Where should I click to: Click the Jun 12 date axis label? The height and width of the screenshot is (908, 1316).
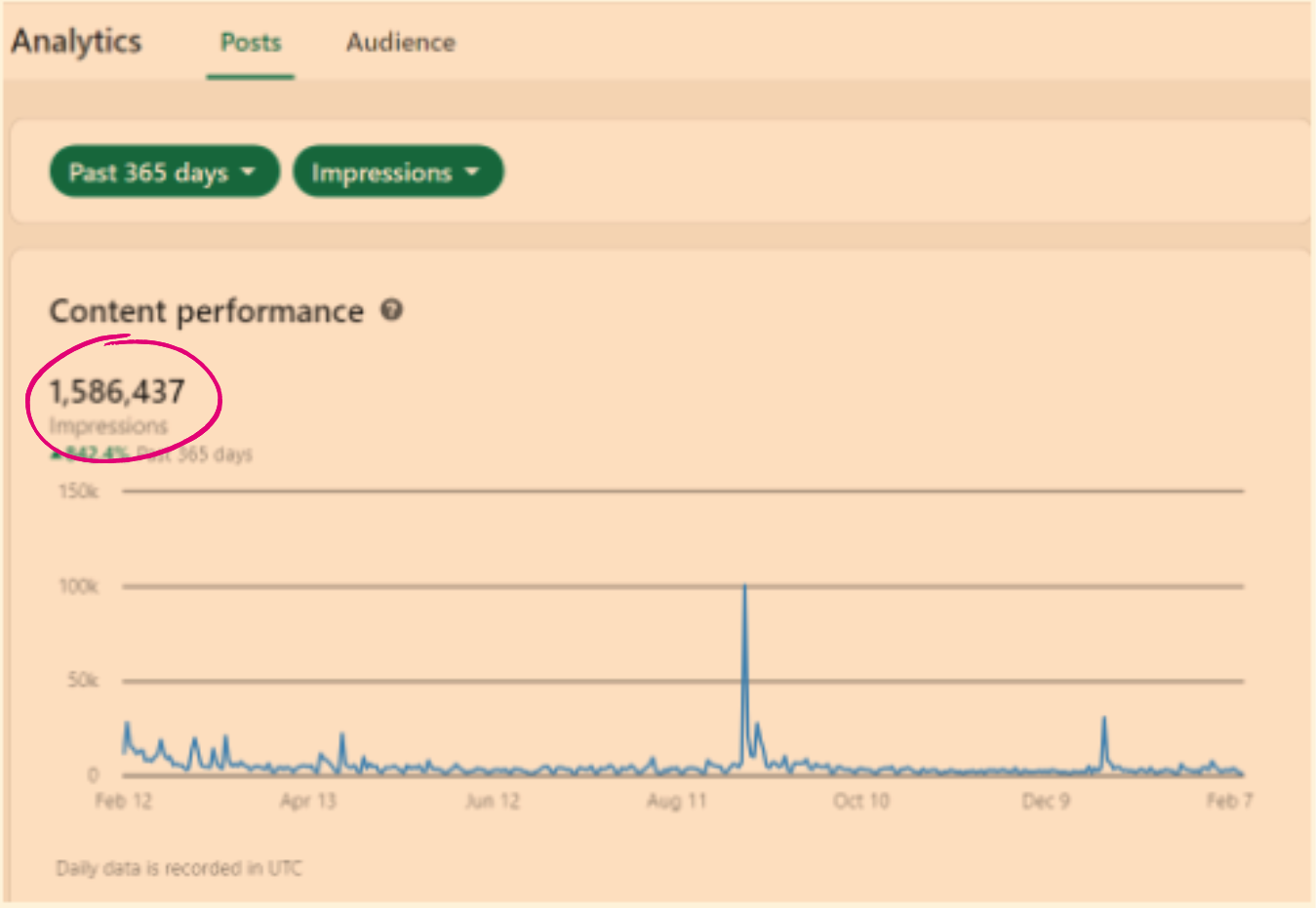click(492, 801)
